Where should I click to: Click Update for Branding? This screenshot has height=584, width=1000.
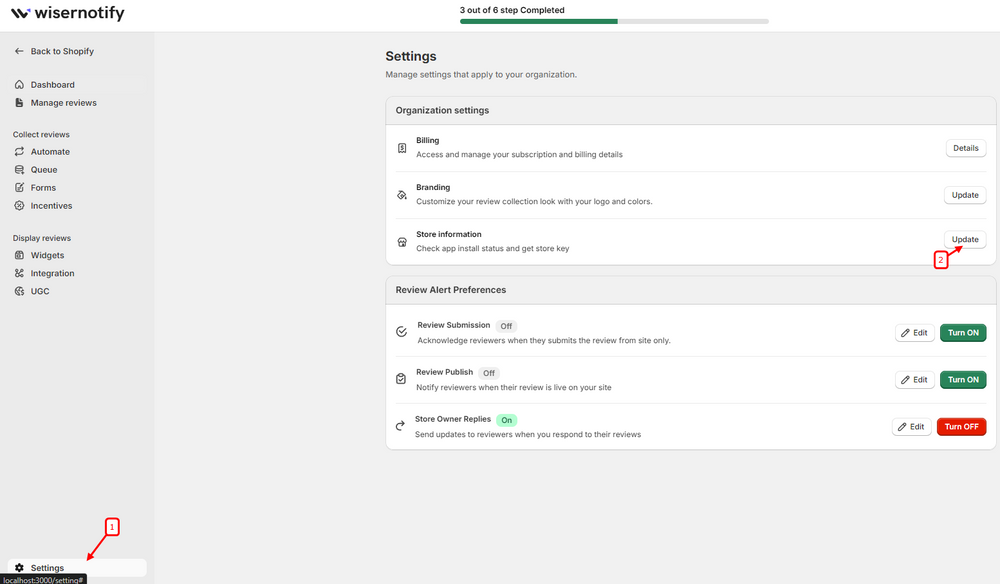click(965, 195)
